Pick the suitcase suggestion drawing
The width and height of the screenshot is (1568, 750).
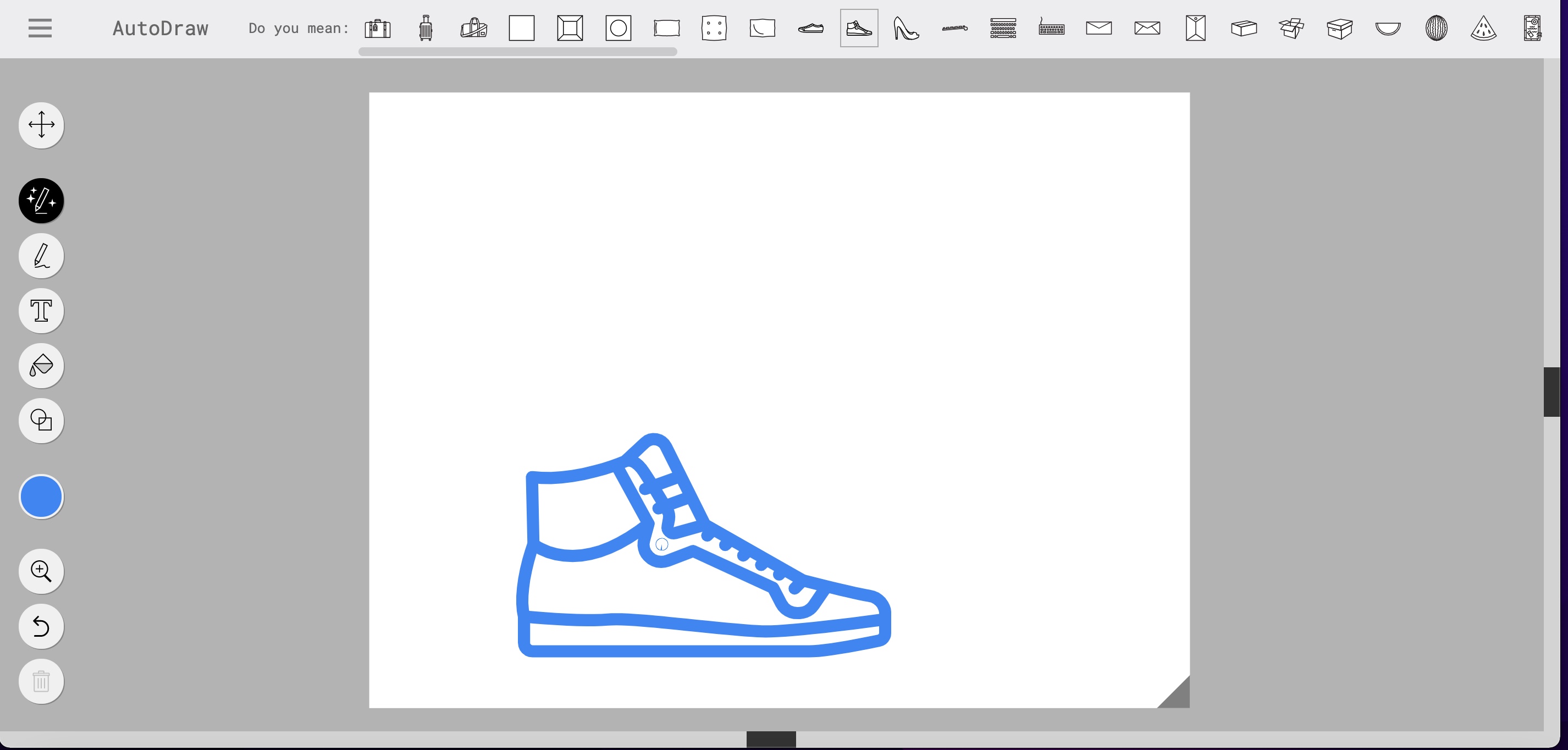pyautogui.click(x=377, y=28)
